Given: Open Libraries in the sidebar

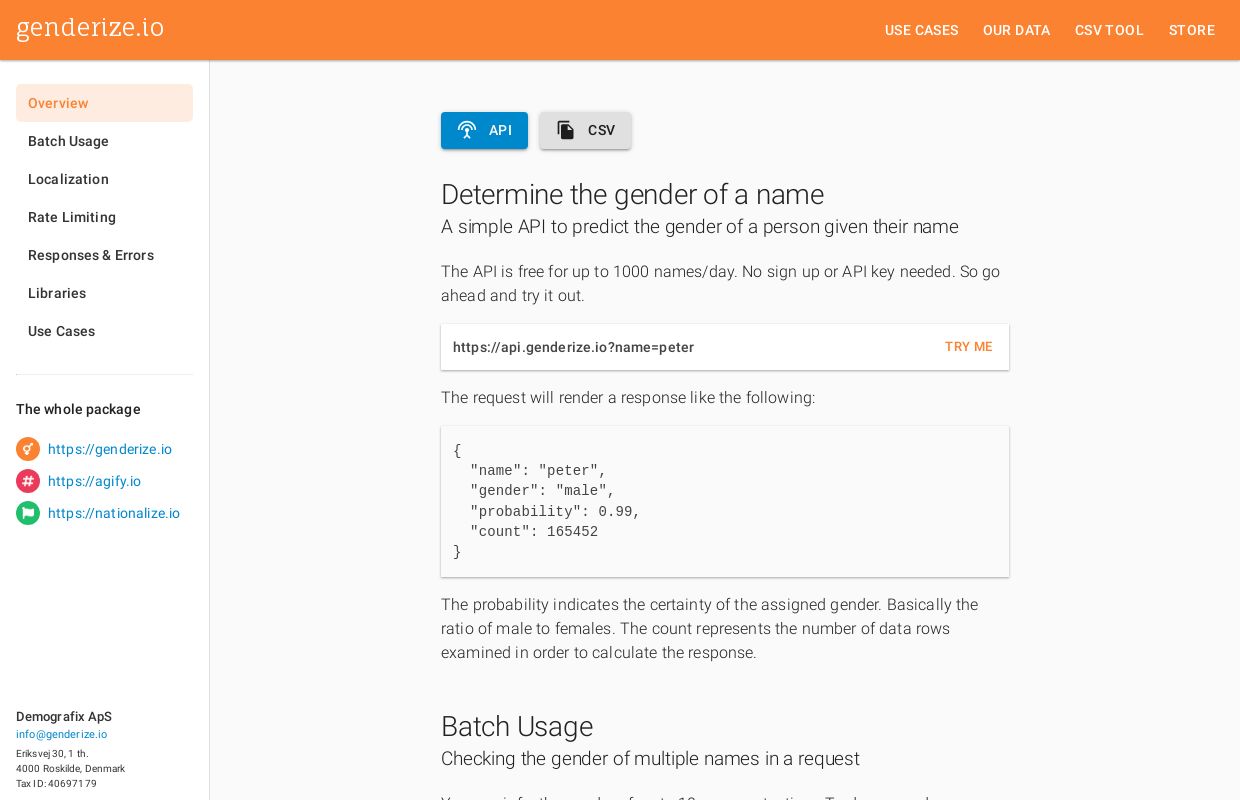Looking at the screenshot, I should 104,293.
